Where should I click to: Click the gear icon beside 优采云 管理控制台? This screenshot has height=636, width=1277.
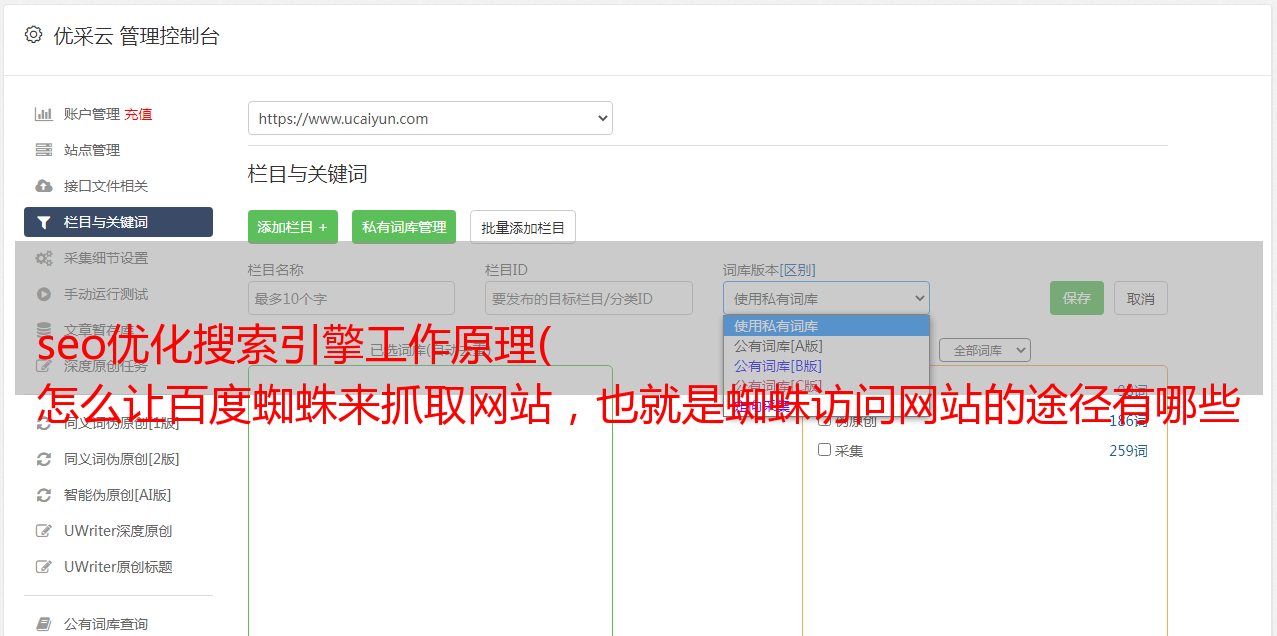[x=33, y=35]
